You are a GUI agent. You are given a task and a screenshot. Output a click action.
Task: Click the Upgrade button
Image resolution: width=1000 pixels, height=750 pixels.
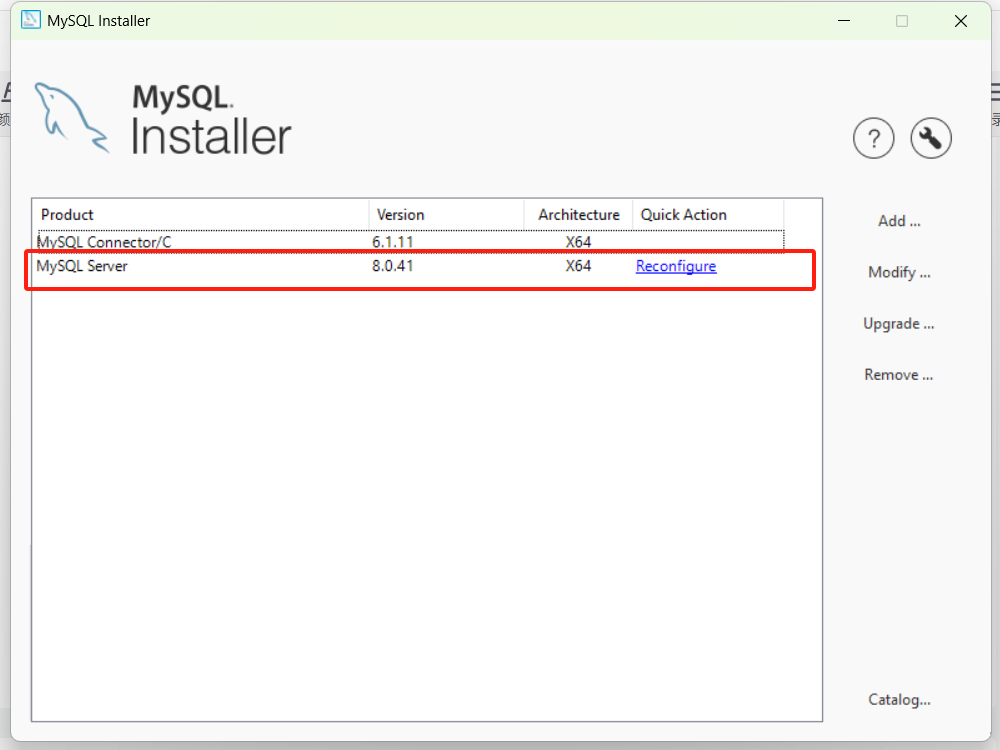click(898, 323)
